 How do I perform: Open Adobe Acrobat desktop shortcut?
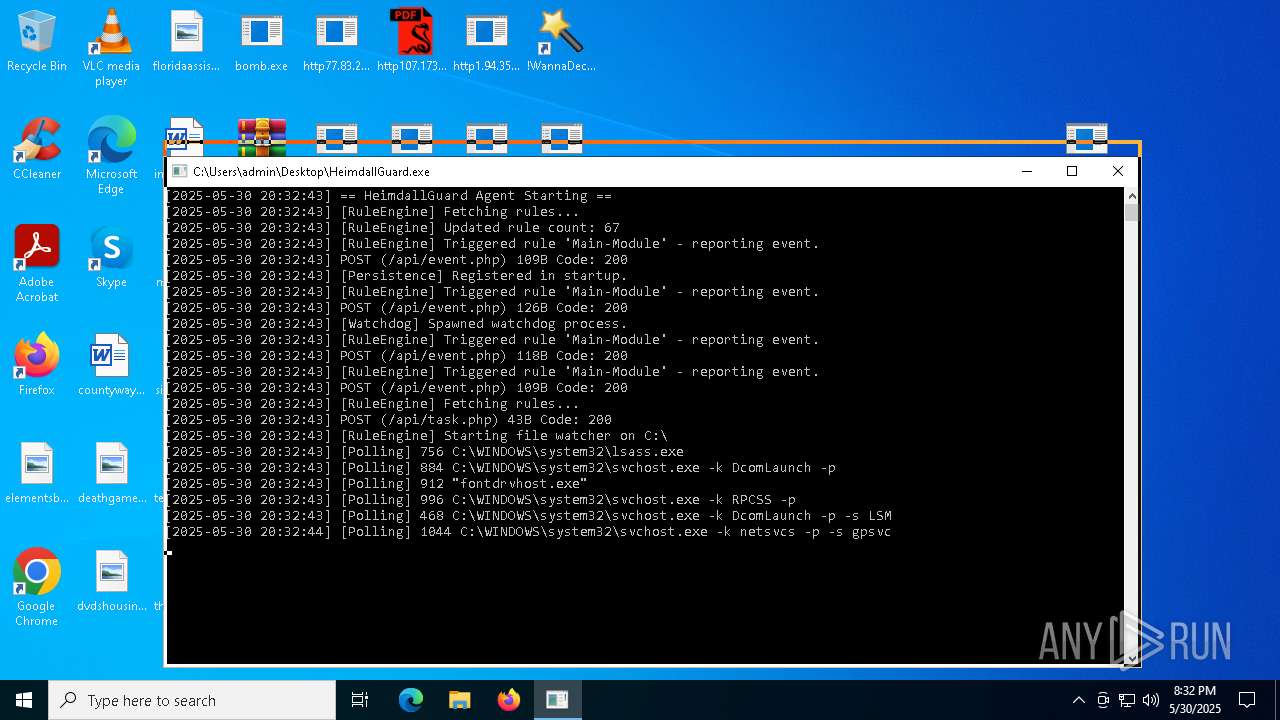(37, 264)
